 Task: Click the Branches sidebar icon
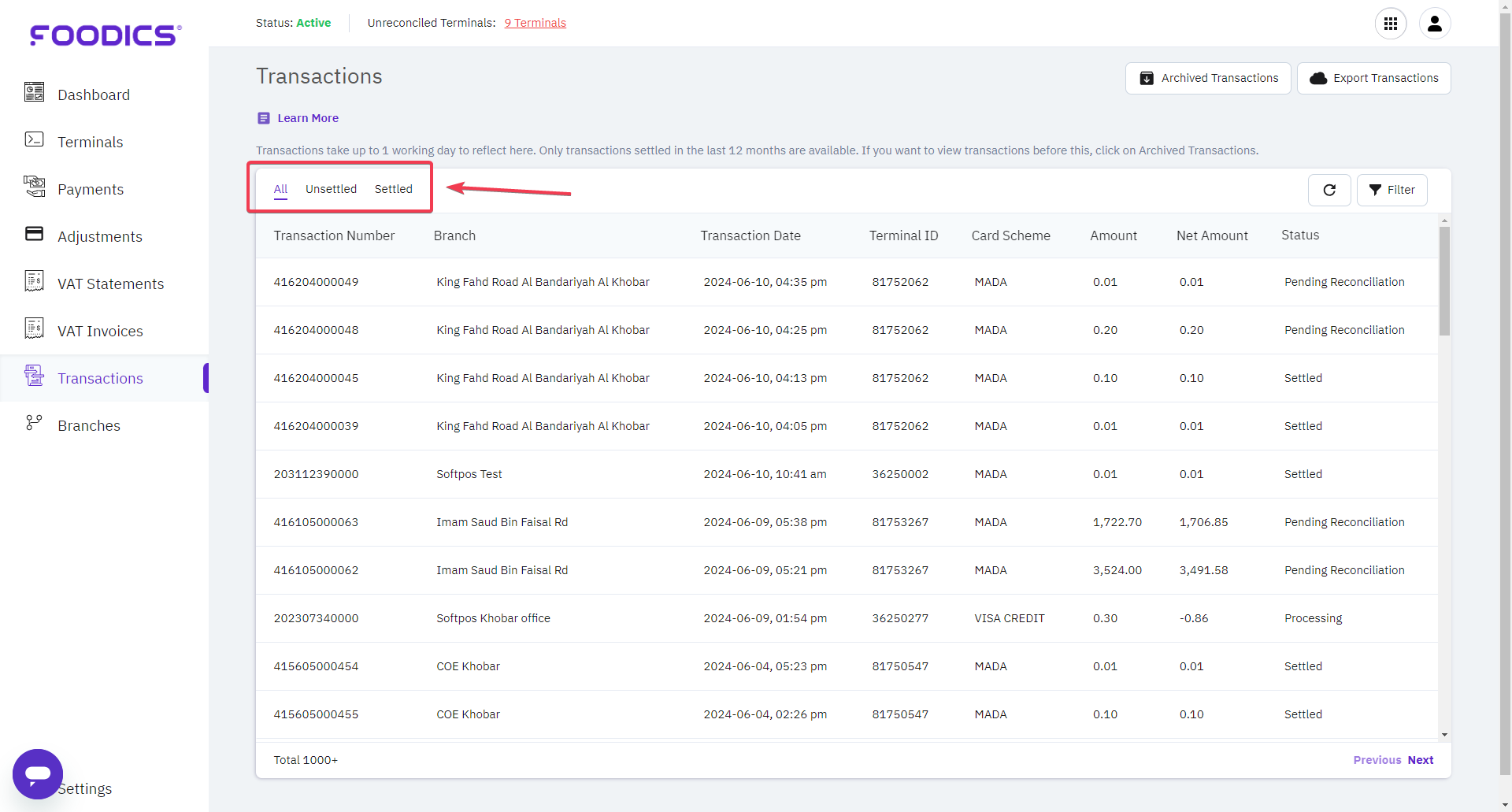click(x=34, y=422)
